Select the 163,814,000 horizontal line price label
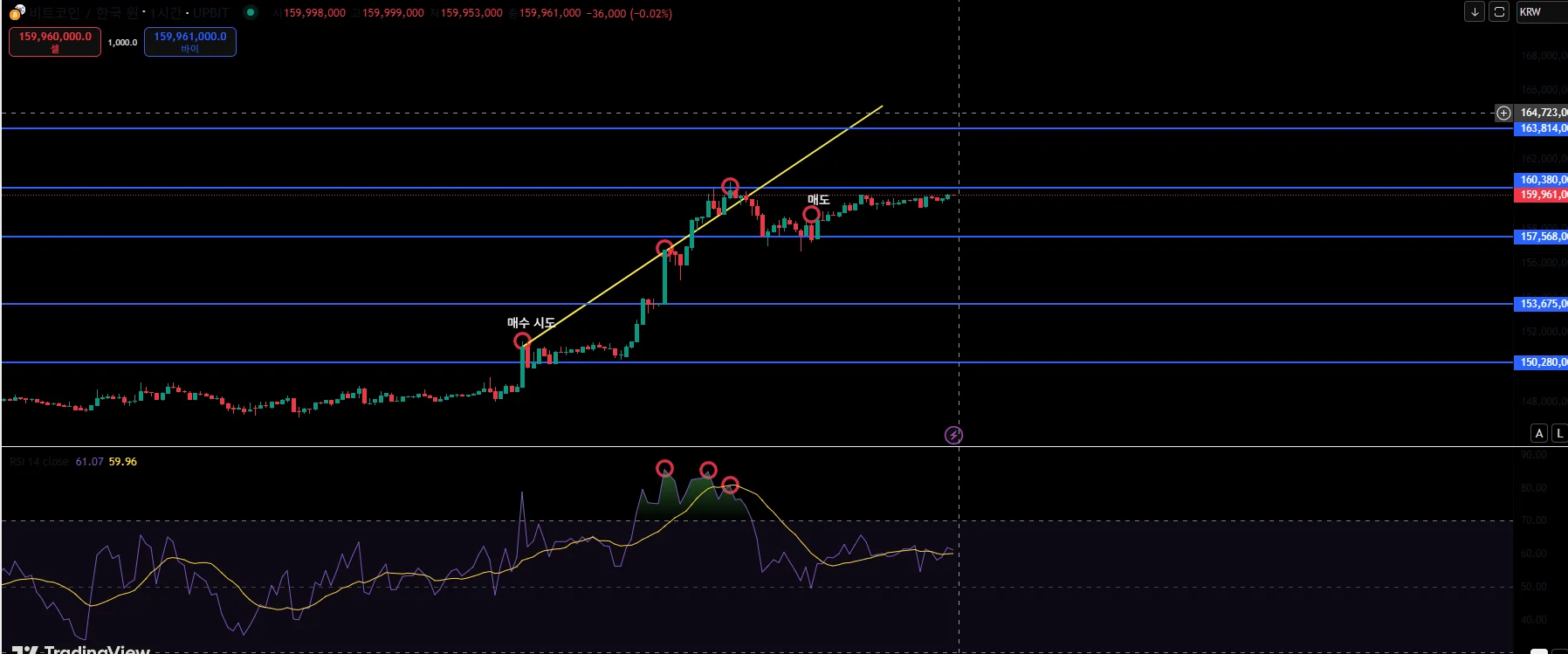This screenshot has height=654, width=1568. (1541, 128)
